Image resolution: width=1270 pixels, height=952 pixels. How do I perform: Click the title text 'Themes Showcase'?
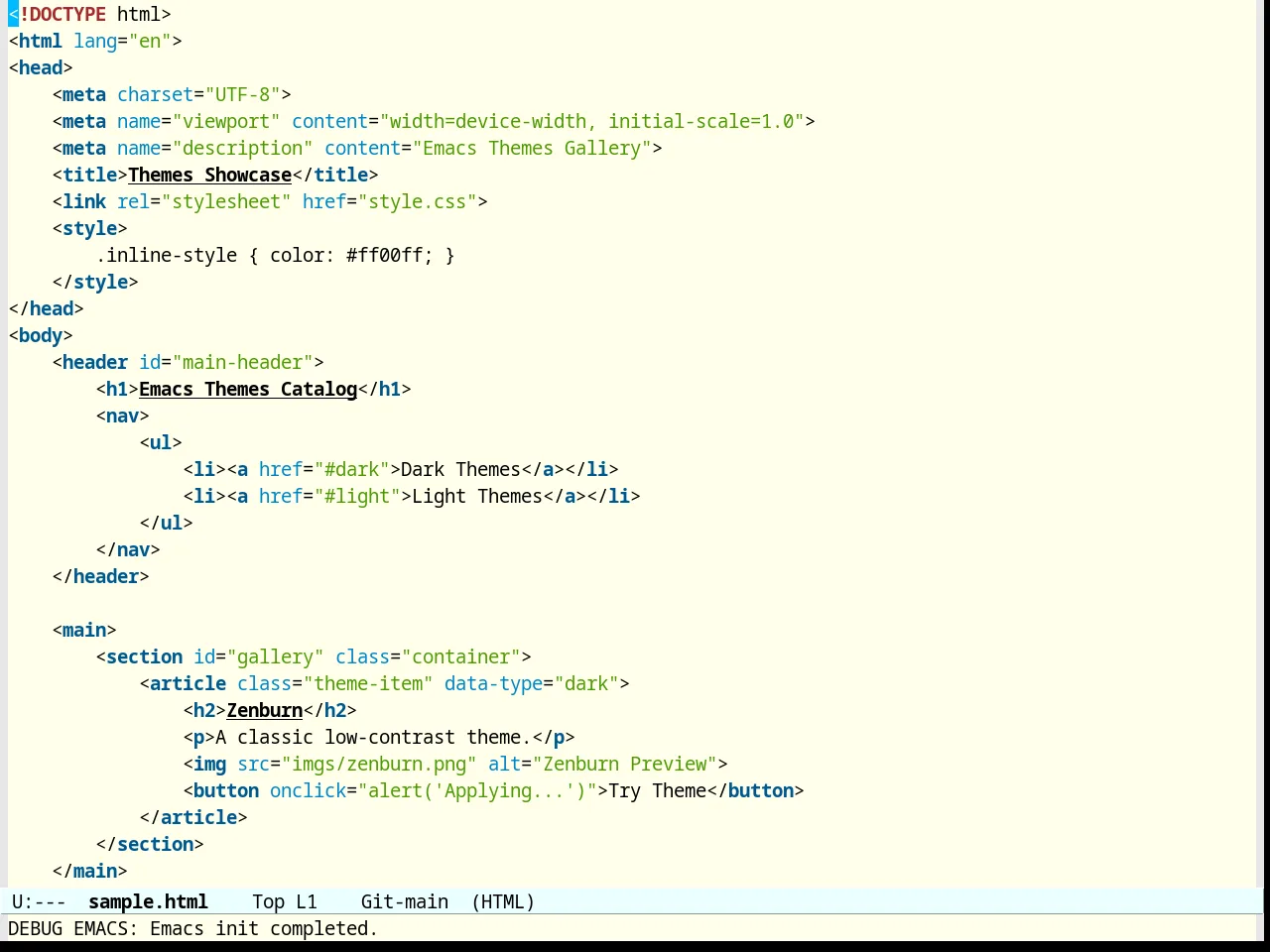209,175
